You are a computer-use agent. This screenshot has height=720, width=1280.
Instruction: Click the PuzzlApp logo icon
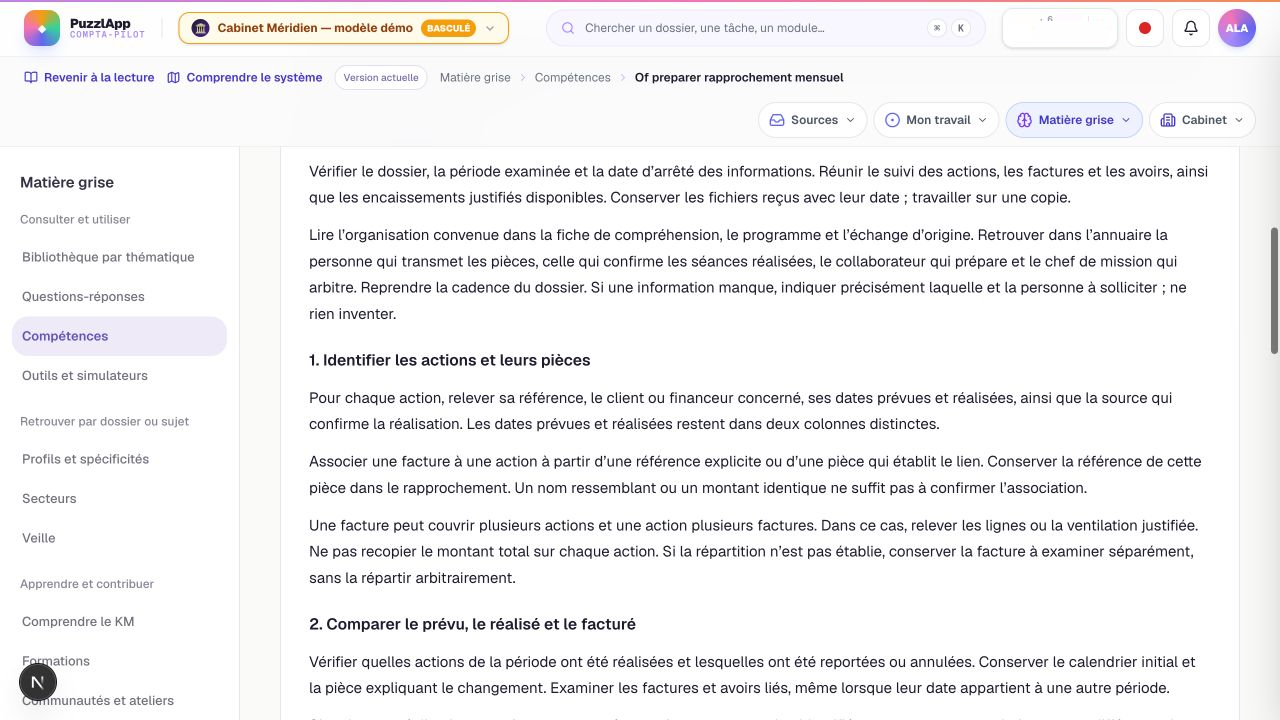(x=42, y=28)
